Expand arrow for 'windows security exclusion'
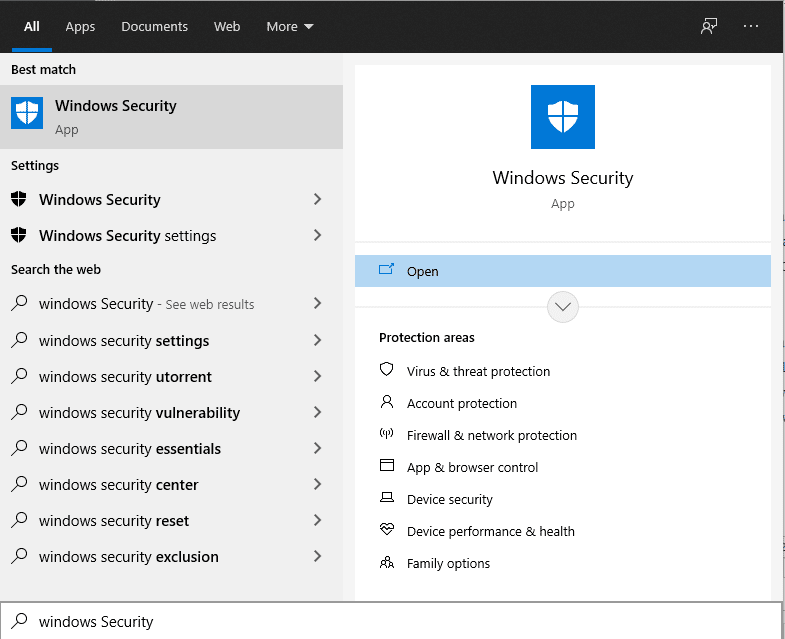 [317, 556]
